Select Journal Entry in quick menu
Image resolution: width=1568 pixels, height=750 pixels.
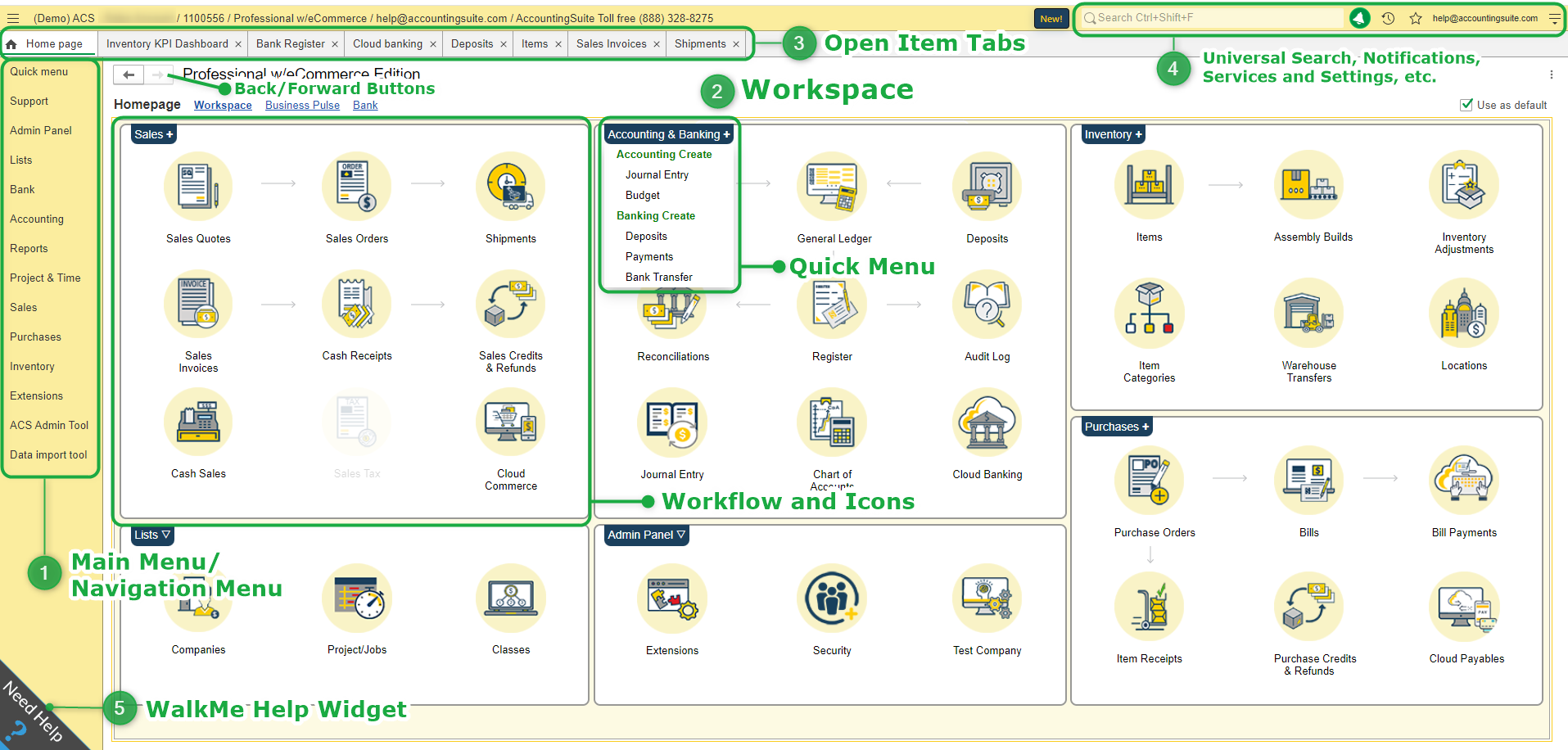pyautogui.click(x=657, y=175)
